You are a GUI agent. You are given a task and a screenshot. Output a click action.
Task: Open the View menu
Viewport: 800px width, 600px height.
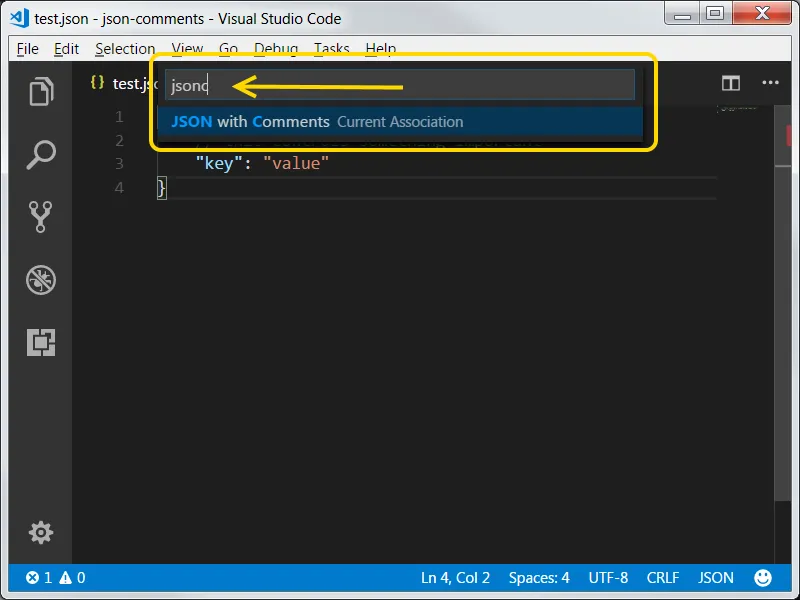coord(187,48)
